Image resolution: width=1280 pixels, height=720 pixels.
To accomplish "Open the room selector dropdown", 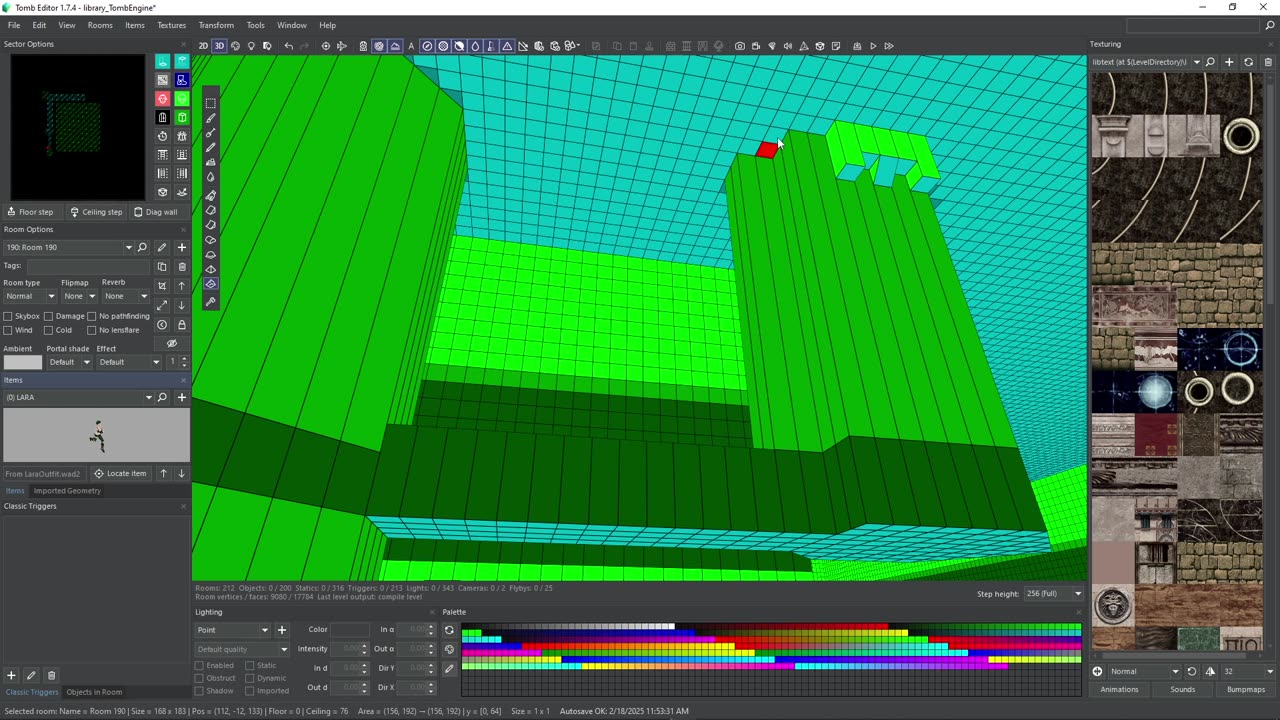I will [128, 247].
